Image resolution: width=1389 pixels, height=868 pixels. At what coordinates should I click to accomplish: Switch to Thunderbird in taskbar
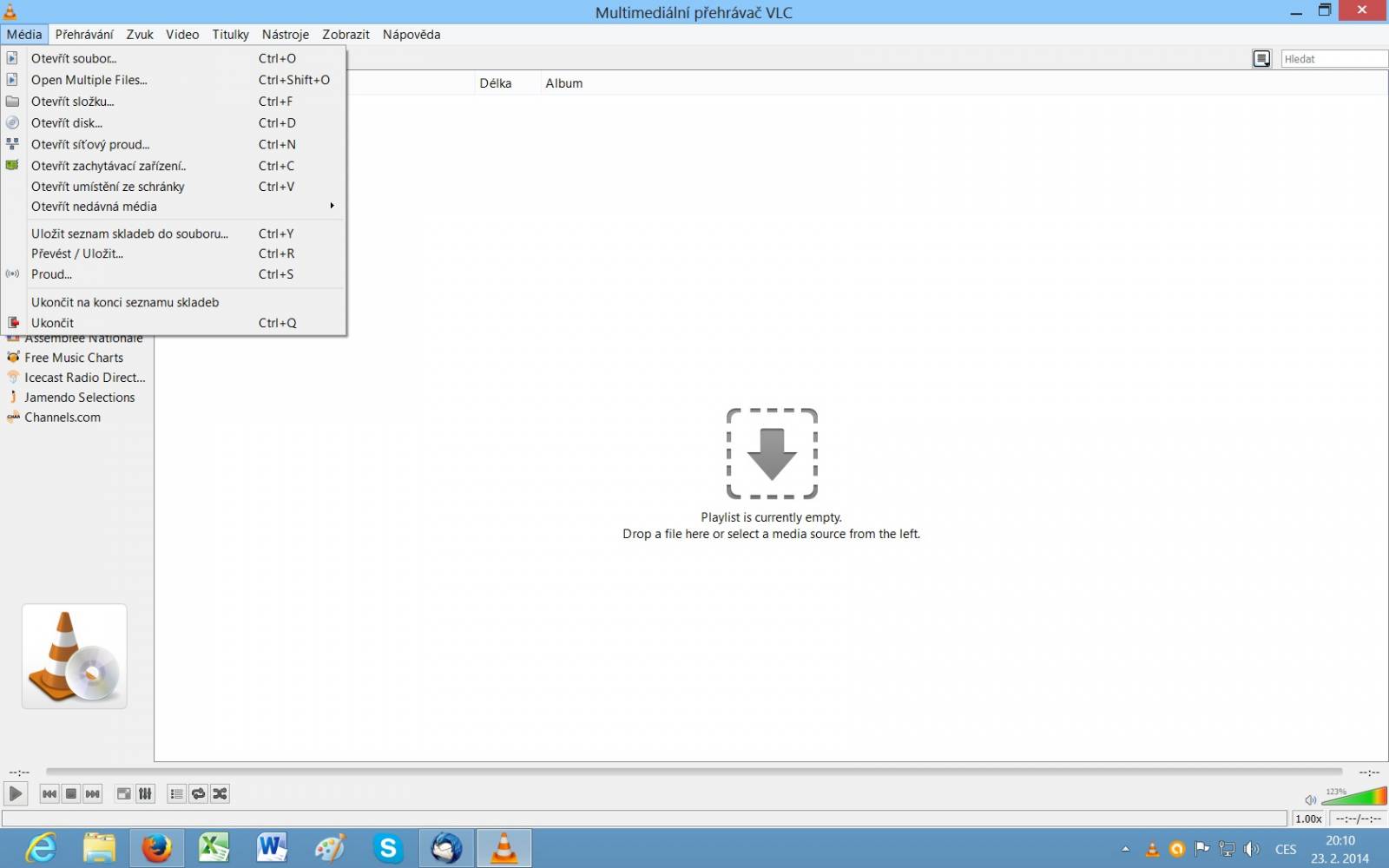coord(446,848)
